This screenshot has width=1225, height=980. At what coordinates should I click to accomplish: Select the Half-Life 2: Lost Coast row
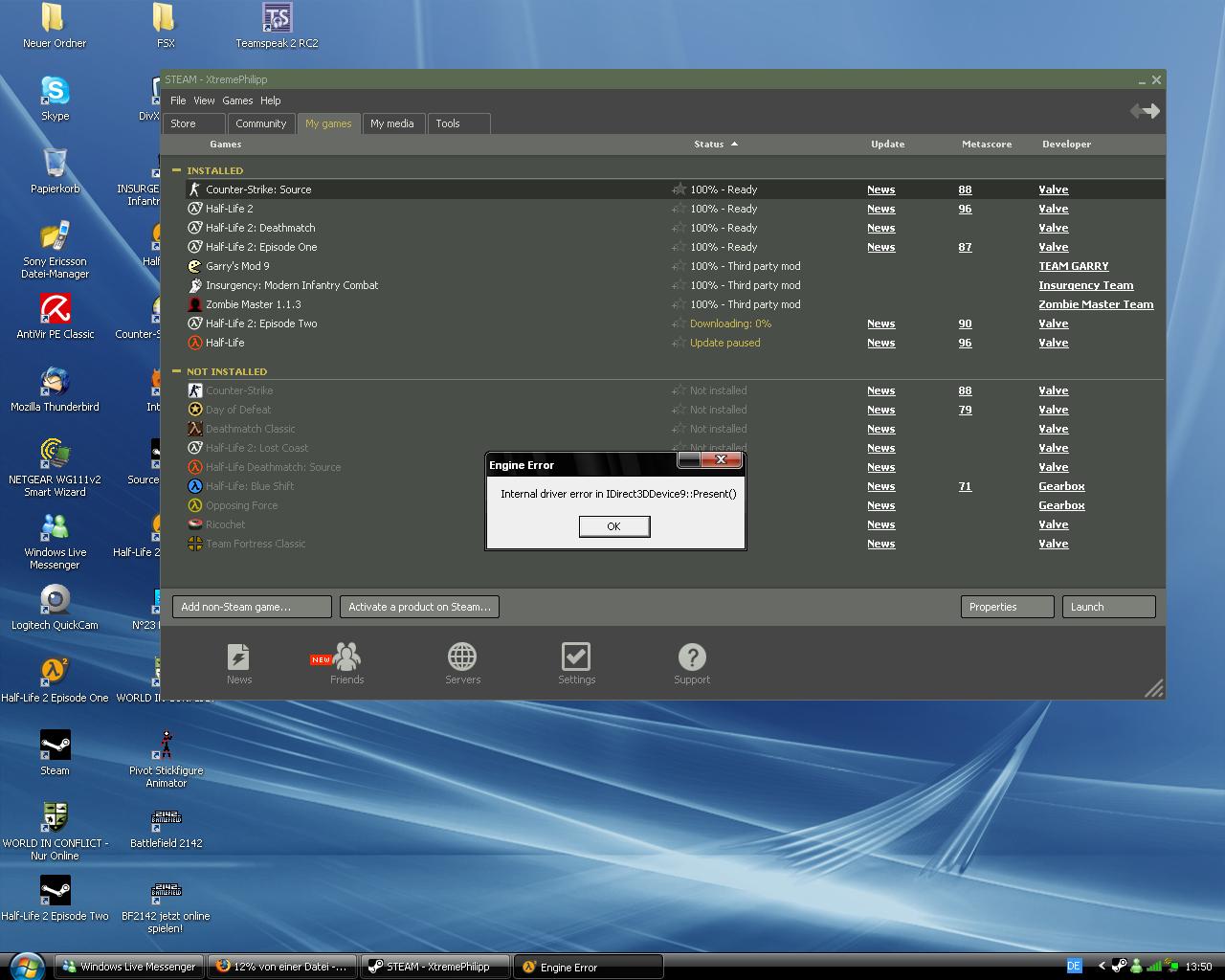click(x=675, y=448)
